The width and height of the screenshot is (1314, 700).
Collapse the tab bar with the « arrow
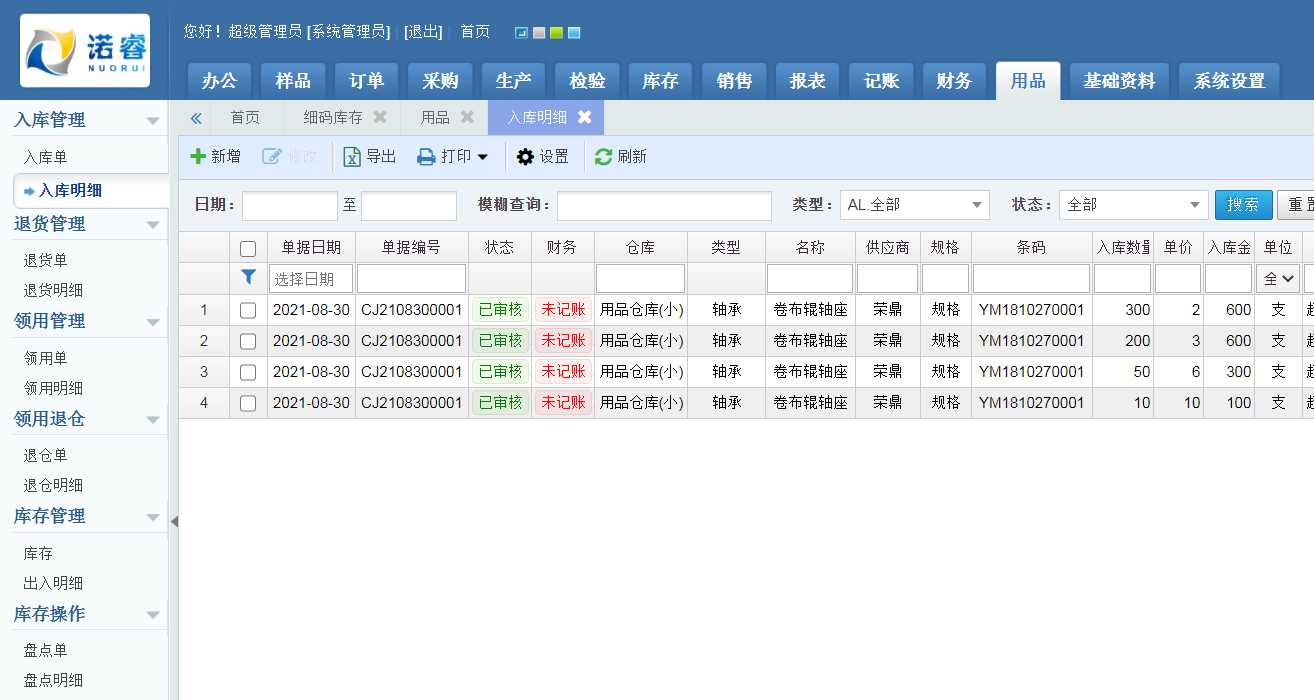(195, 117)
